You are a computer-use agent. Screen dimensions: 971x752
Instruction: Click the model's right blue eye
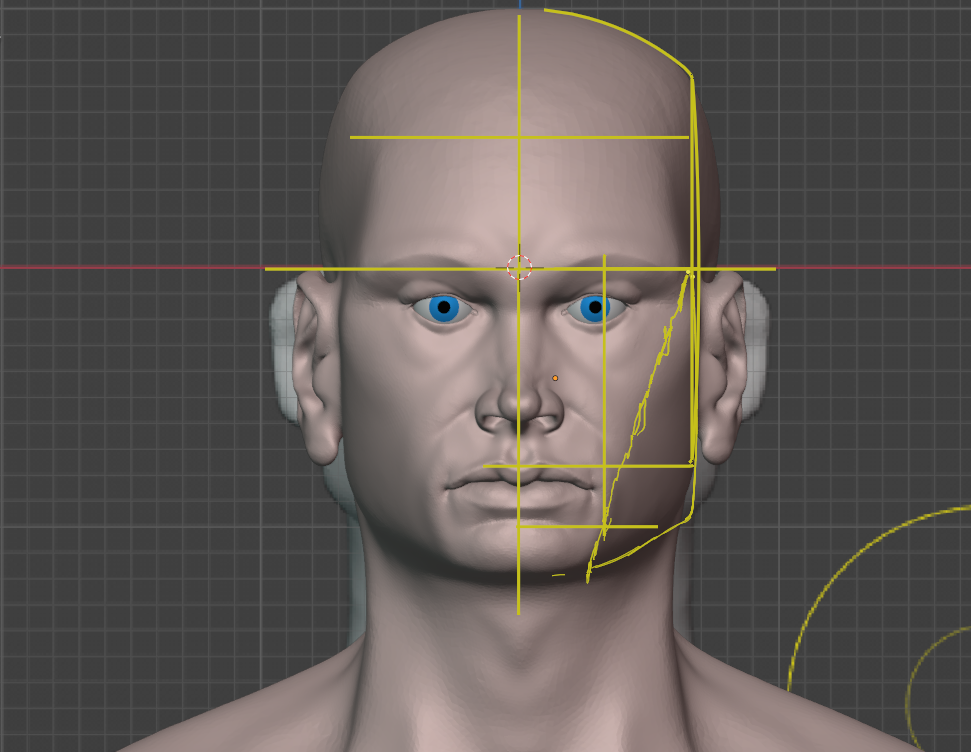[x=445, y=309]
